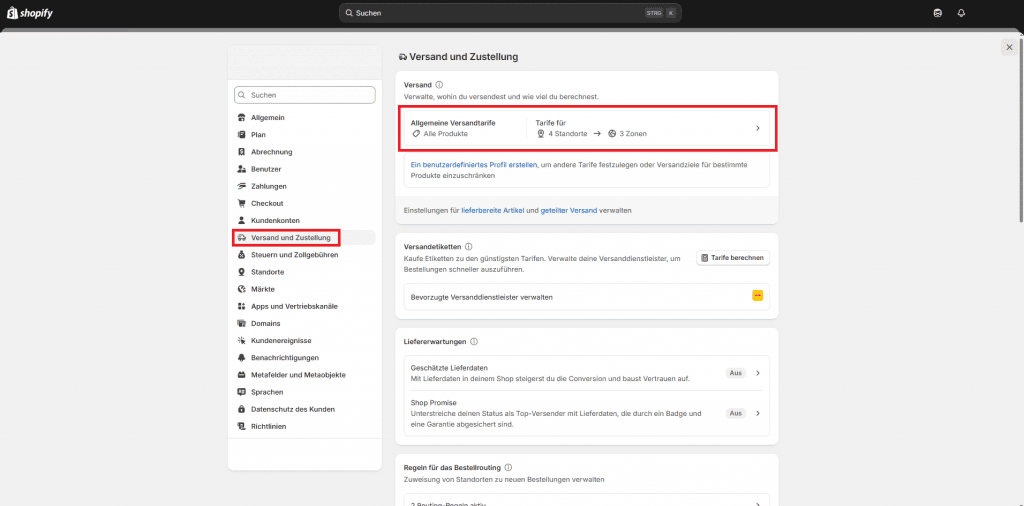Go to Märkte settings section

(263, 289)
